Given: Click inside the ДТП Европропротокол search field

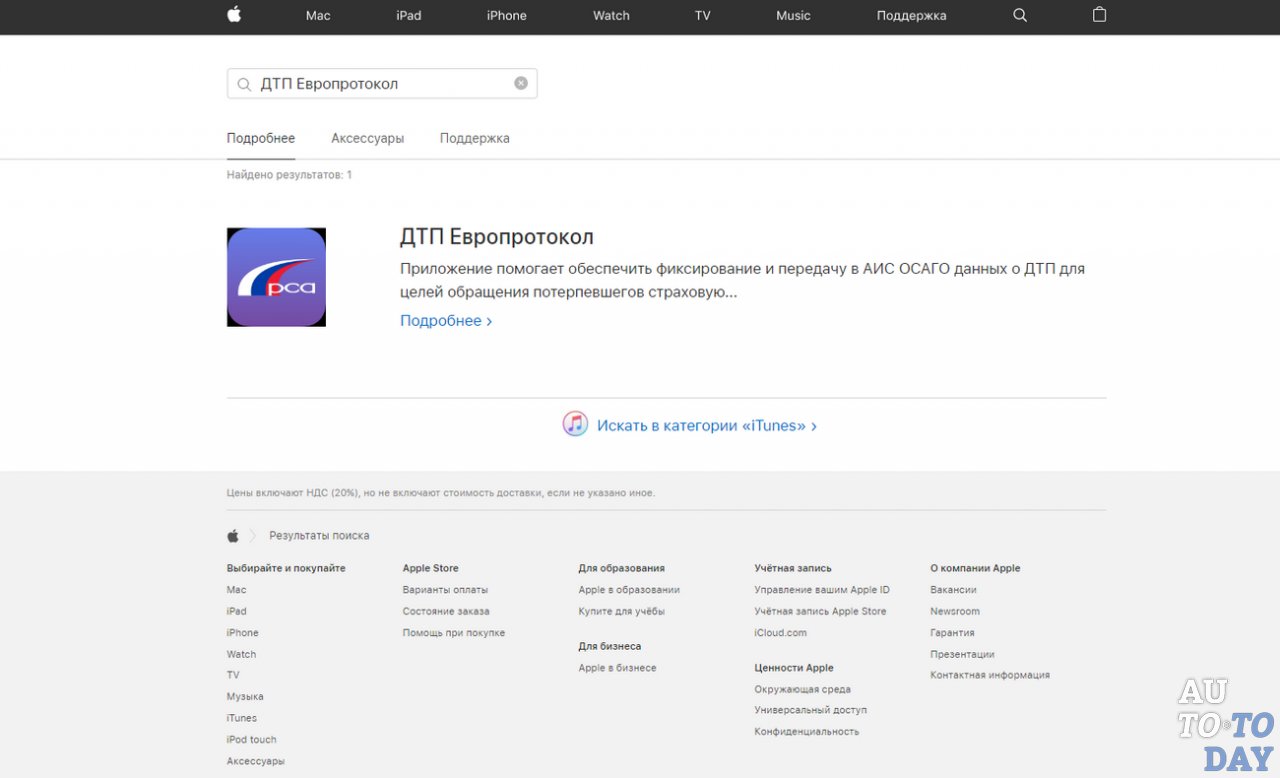Looking at the screenshot, I should pos(380,83).
